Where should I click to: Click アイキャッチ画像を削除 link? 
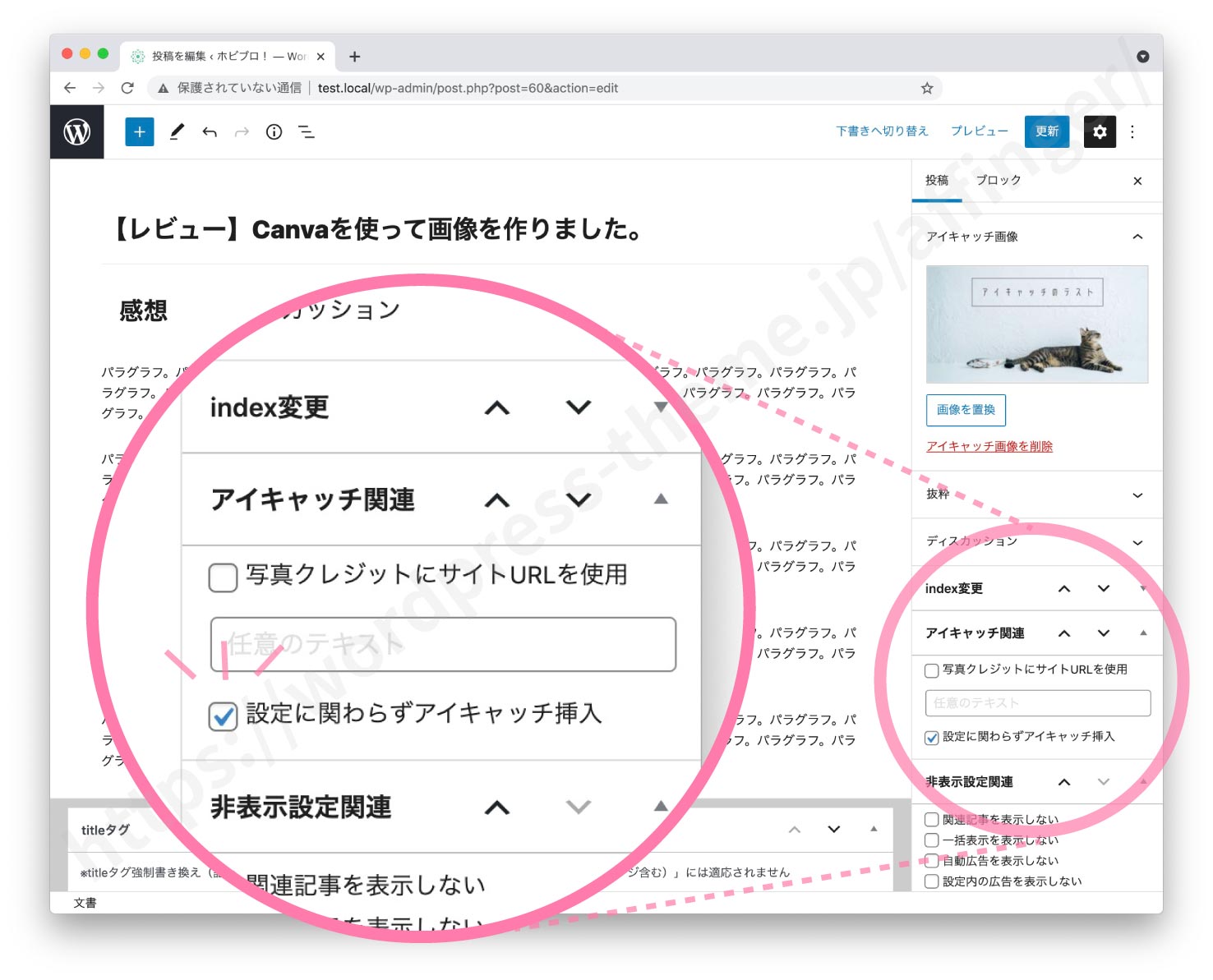click(x=989, y=447)
